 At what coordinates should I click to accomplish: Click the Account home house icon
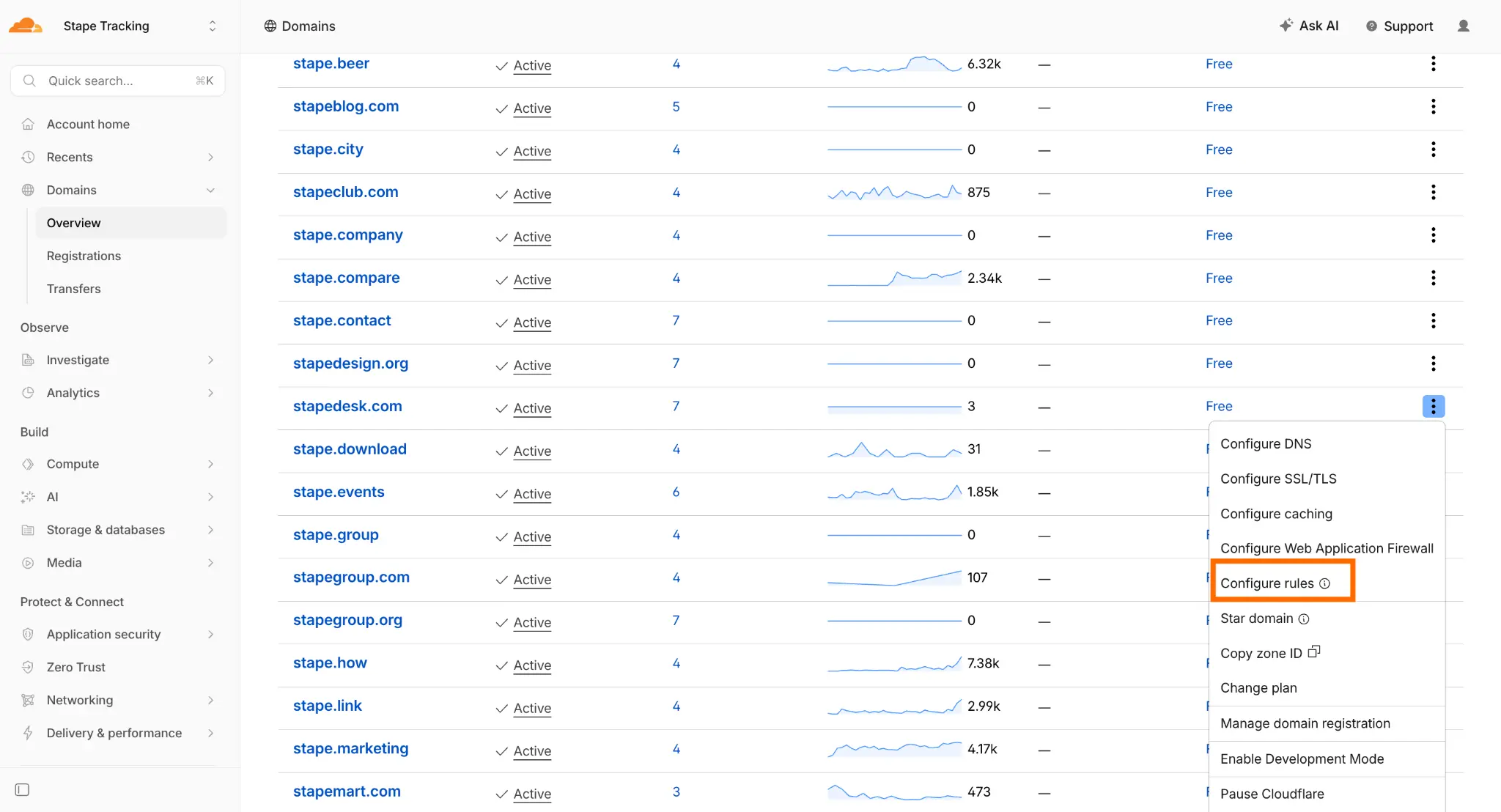coord(28,124)
